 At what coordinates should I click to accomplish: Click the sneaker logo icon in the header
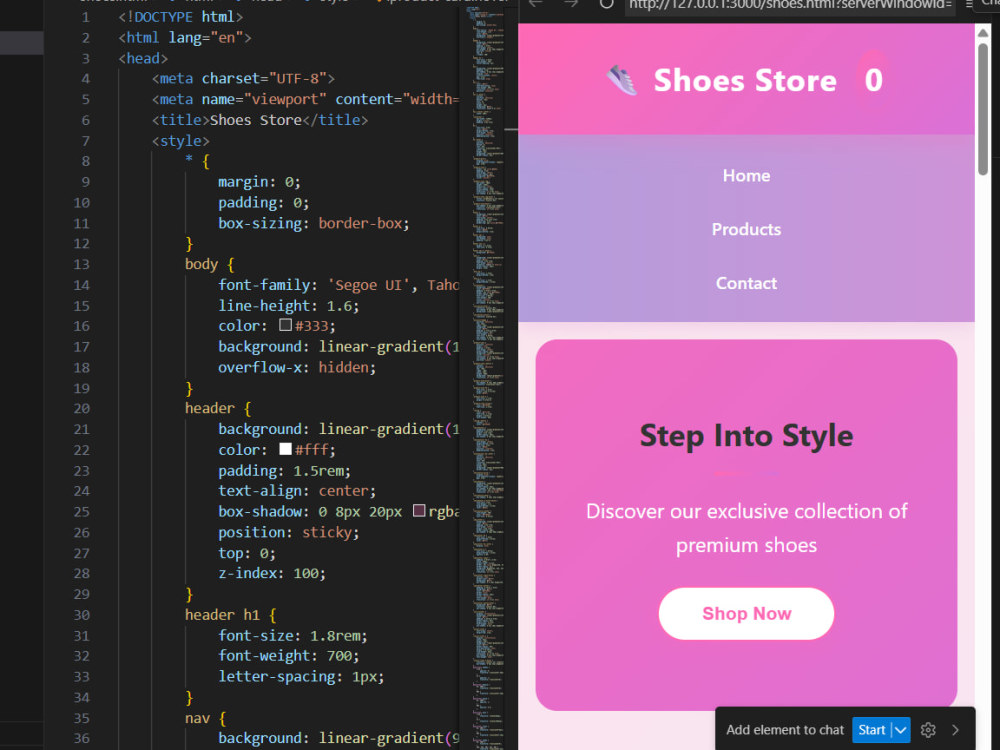point(622,80)
